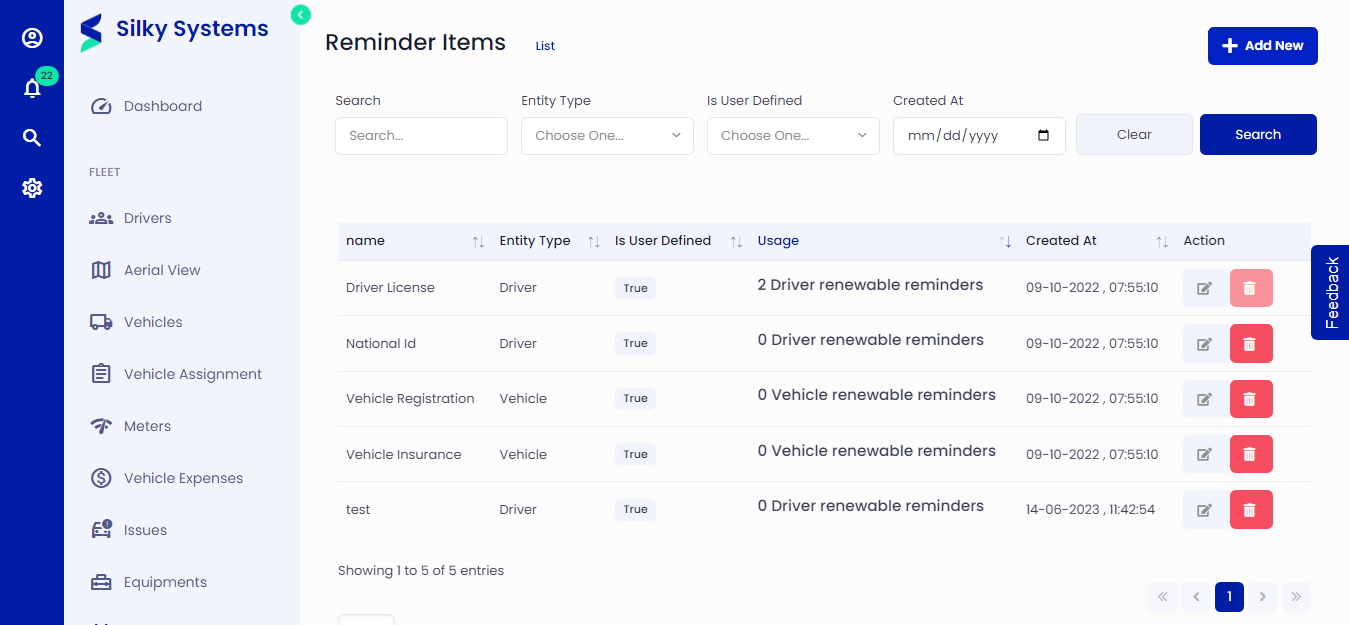Screen dimensions: 1349x625
Task: Open the Is User Defined dropdown
Action: [x=792, y=135]
